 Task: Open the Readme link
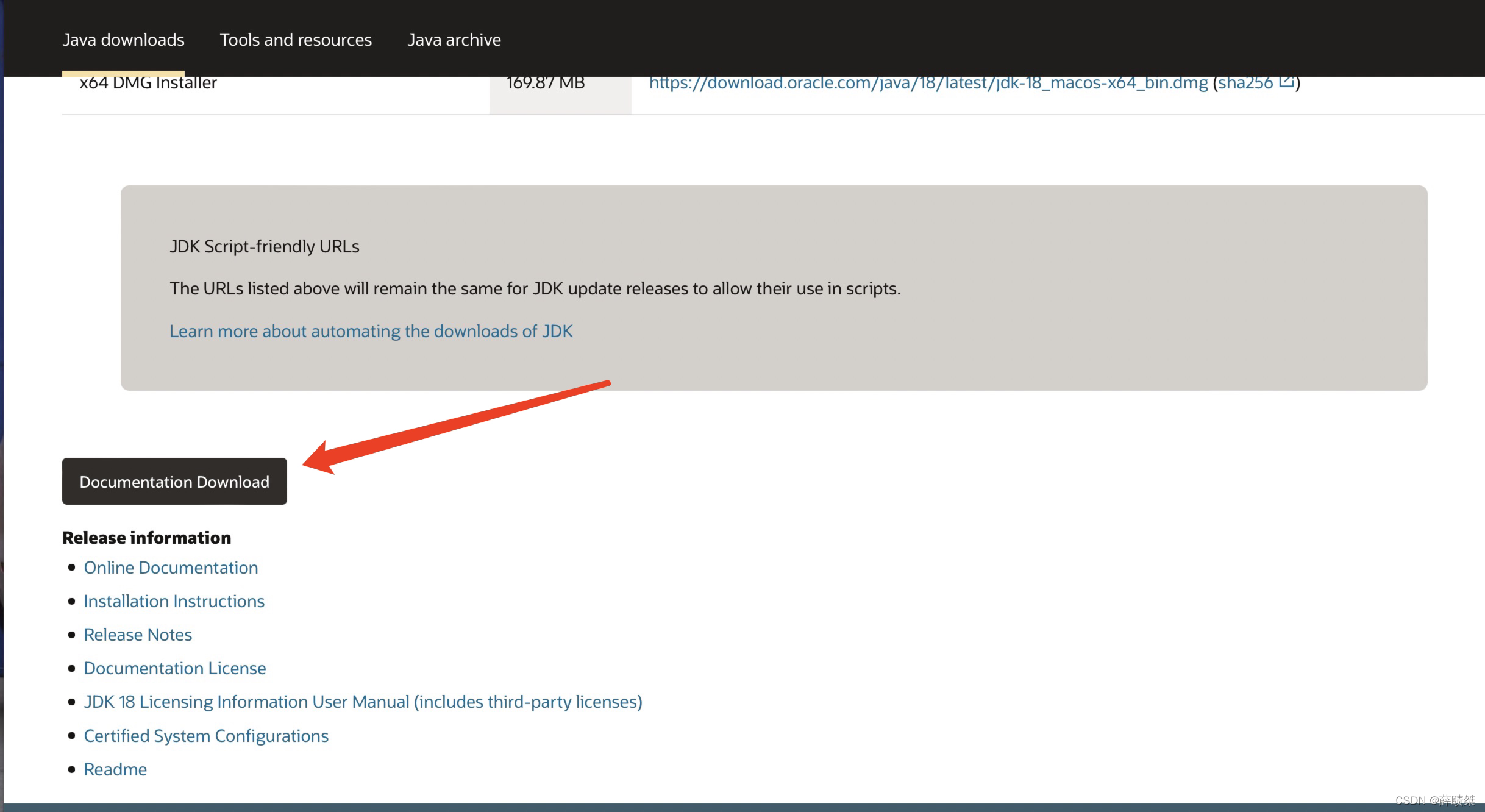pos(115,769)
